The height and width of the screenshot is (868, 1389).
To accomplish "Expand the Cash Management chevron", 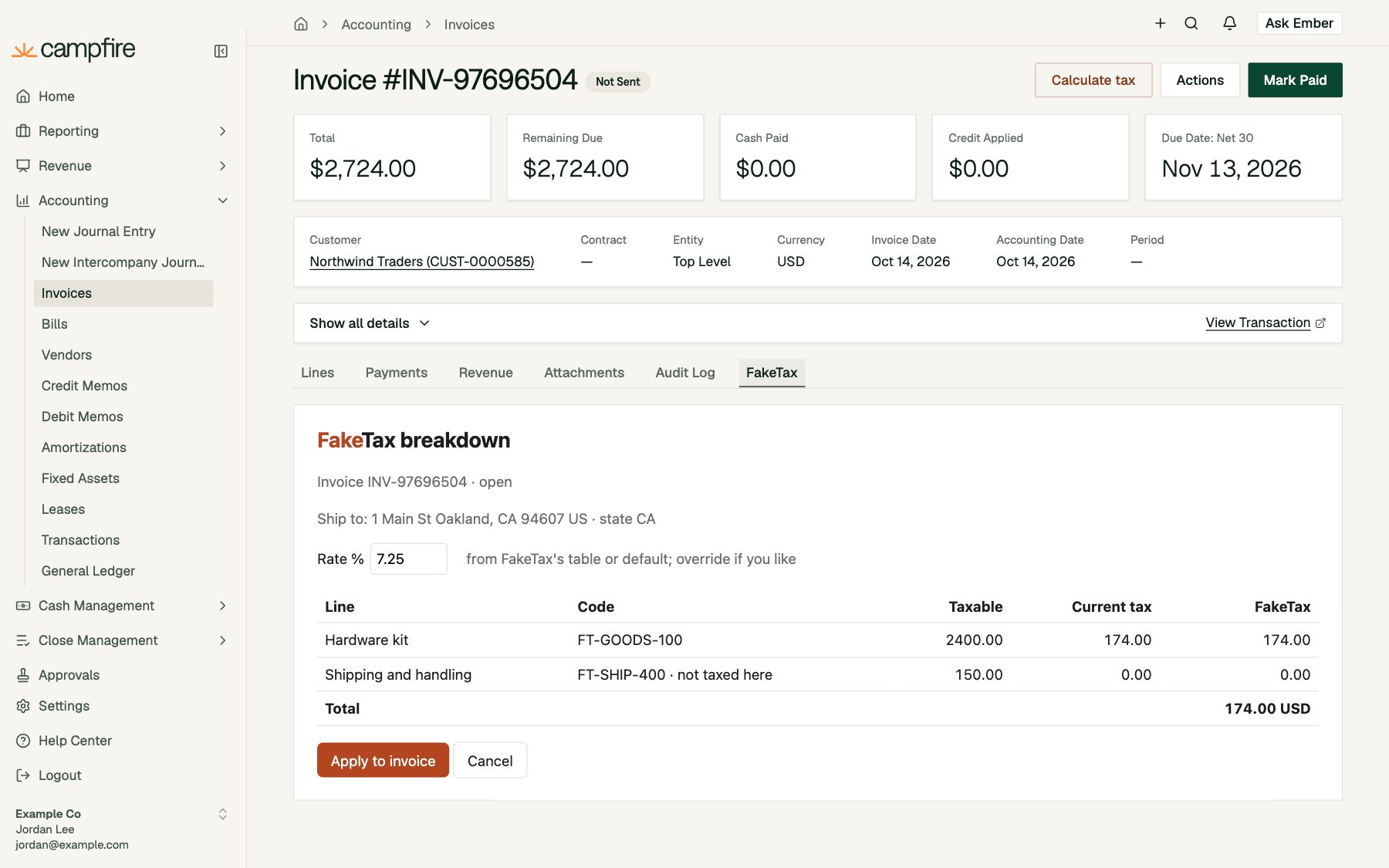I will coord(223,606).
